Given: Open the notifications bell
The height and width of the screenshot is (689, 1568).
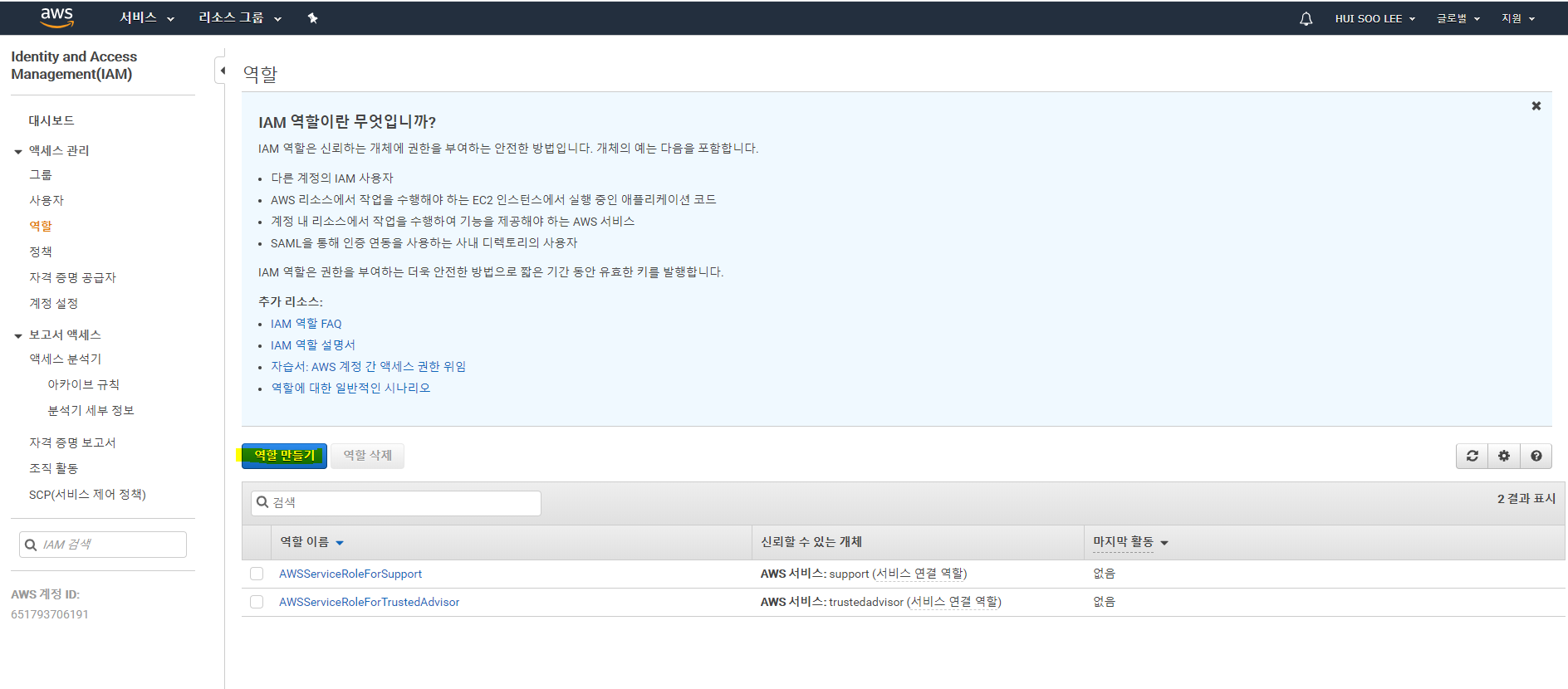Looking at the screenshot, I should tap(1306, 18).
